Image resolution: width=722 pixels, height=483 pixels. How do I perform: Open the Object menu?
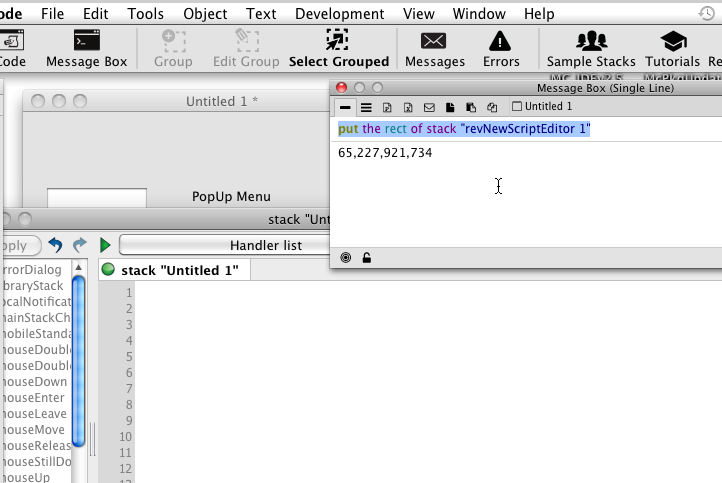click(x=205, y=14)
